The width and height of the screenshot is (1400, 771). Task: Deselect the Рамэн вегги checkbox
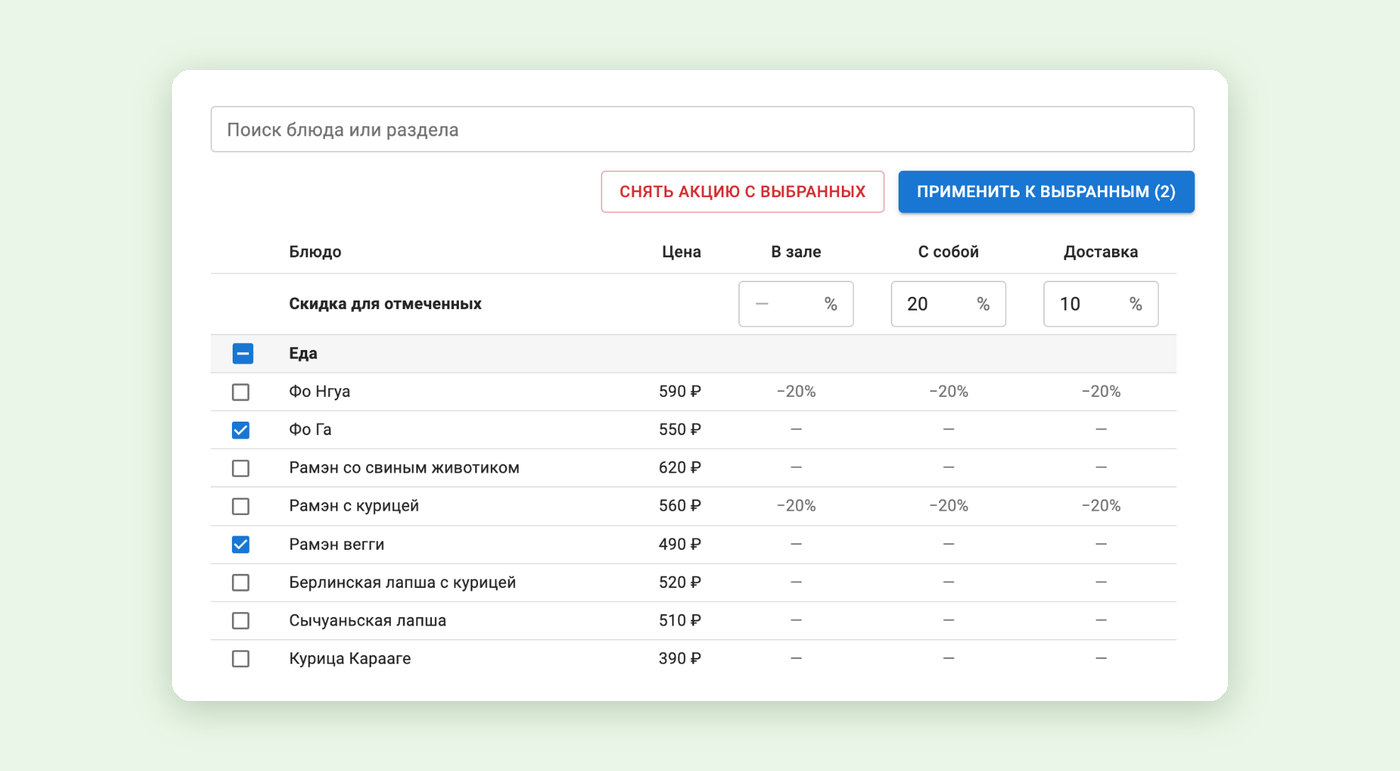241,544
